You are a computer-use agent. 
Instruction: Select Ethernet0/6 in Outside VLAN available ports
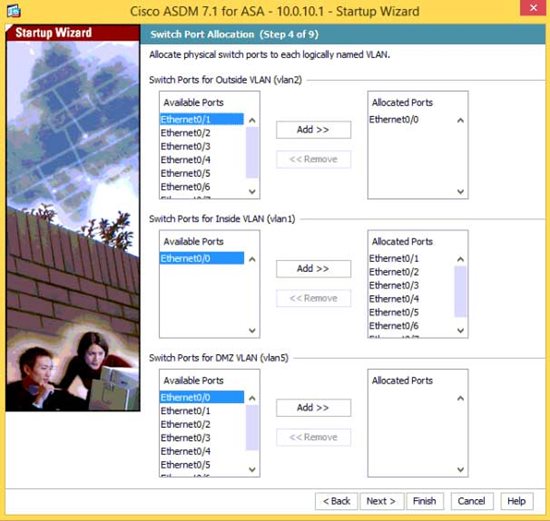202,187
